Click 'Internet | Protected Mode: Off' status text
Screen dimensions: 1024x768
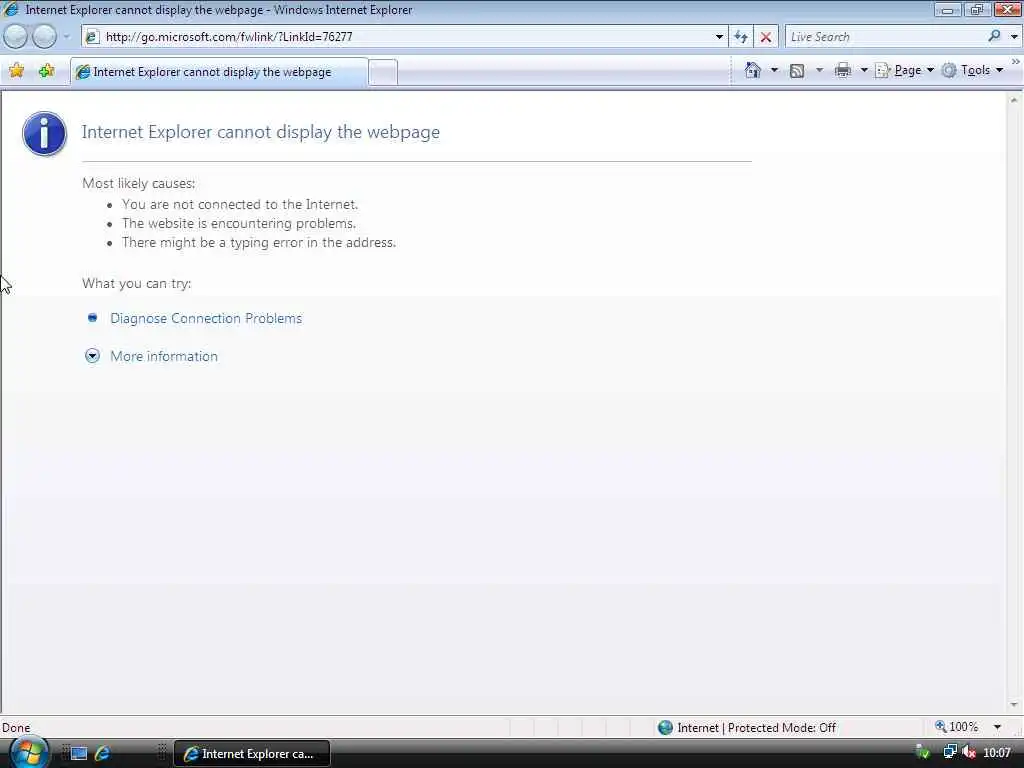tap(756, 728)
